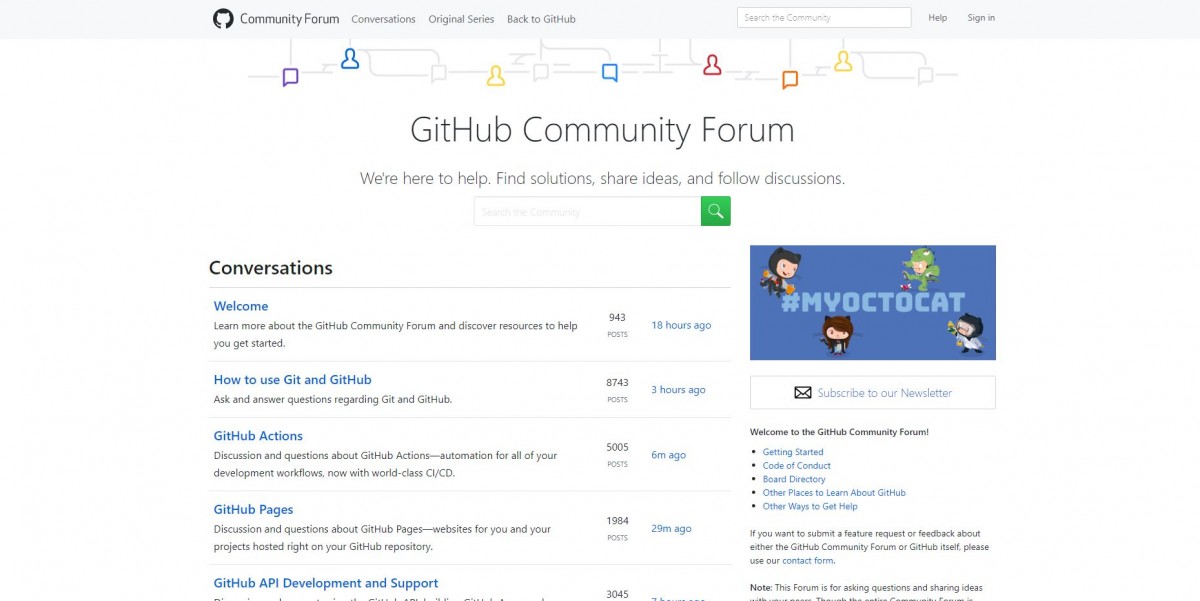Open GitHub API Development and Support board
1200x601 pixels.
tap(326, 583)
